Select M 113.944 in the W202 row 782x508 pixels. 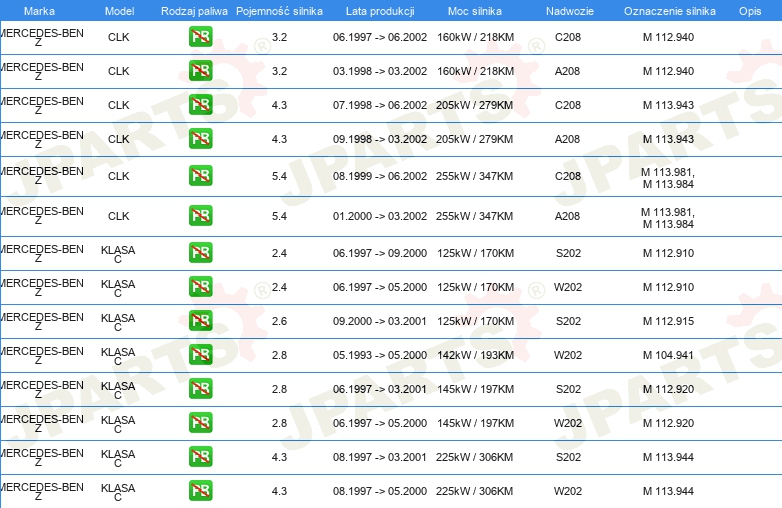point(668,491)
